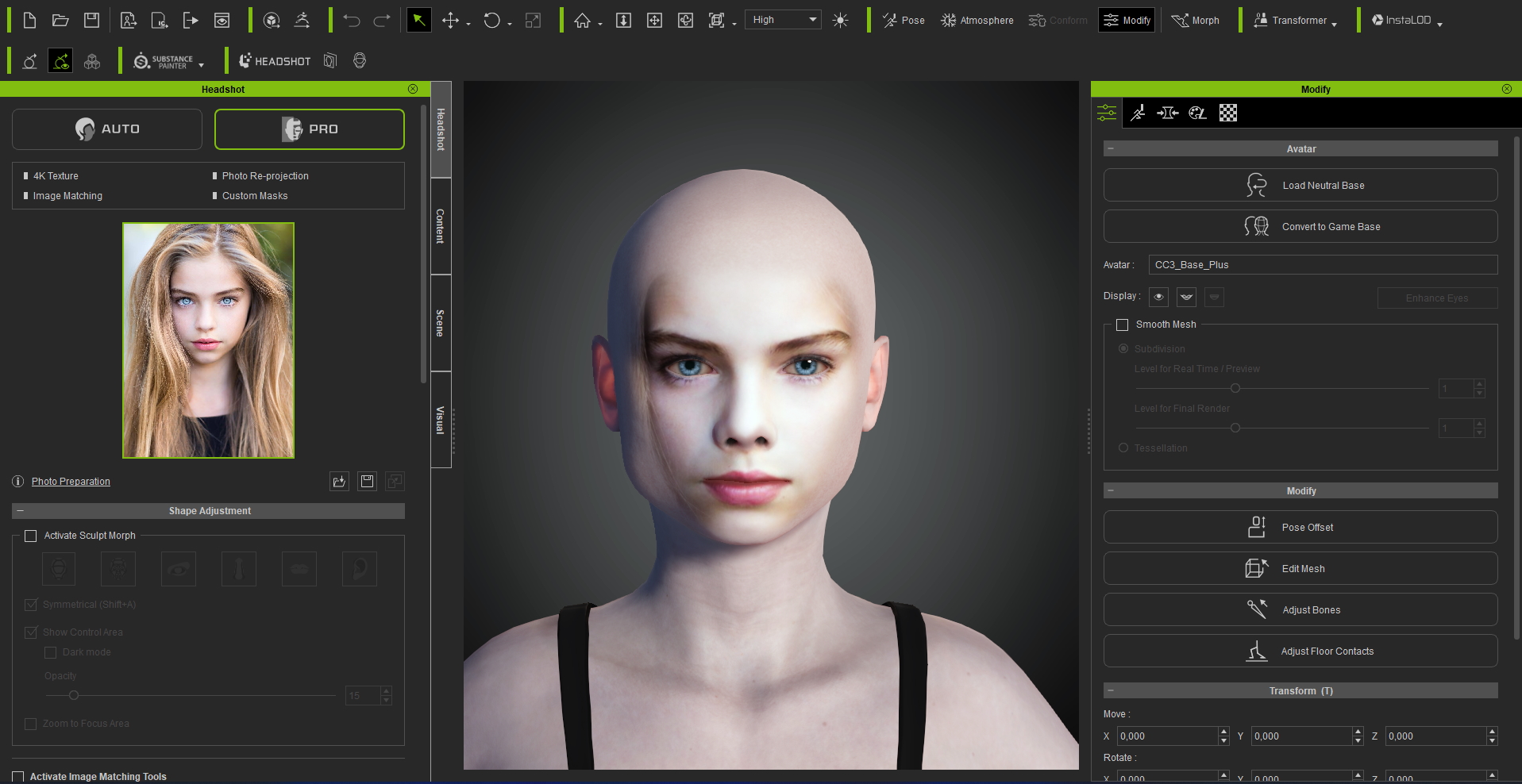Open project folder icon

60,21
